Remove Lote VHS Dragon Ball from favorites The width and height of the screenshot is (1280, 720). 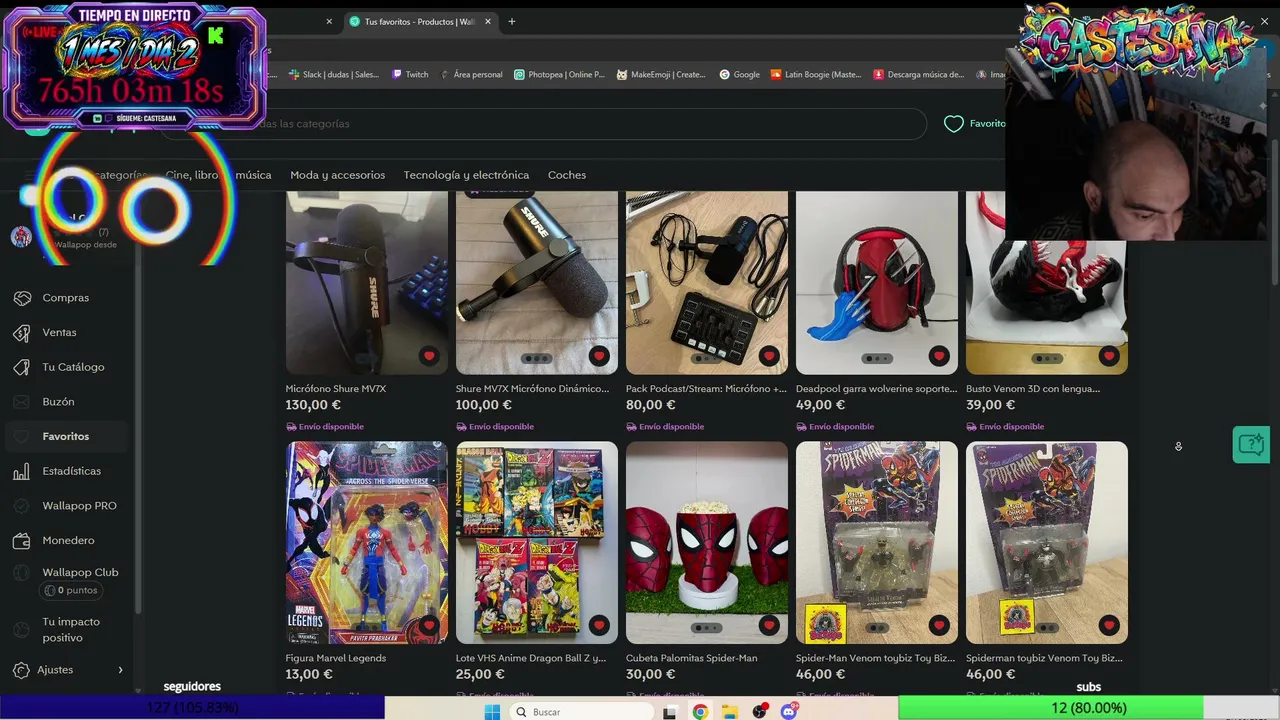[599, 626]
